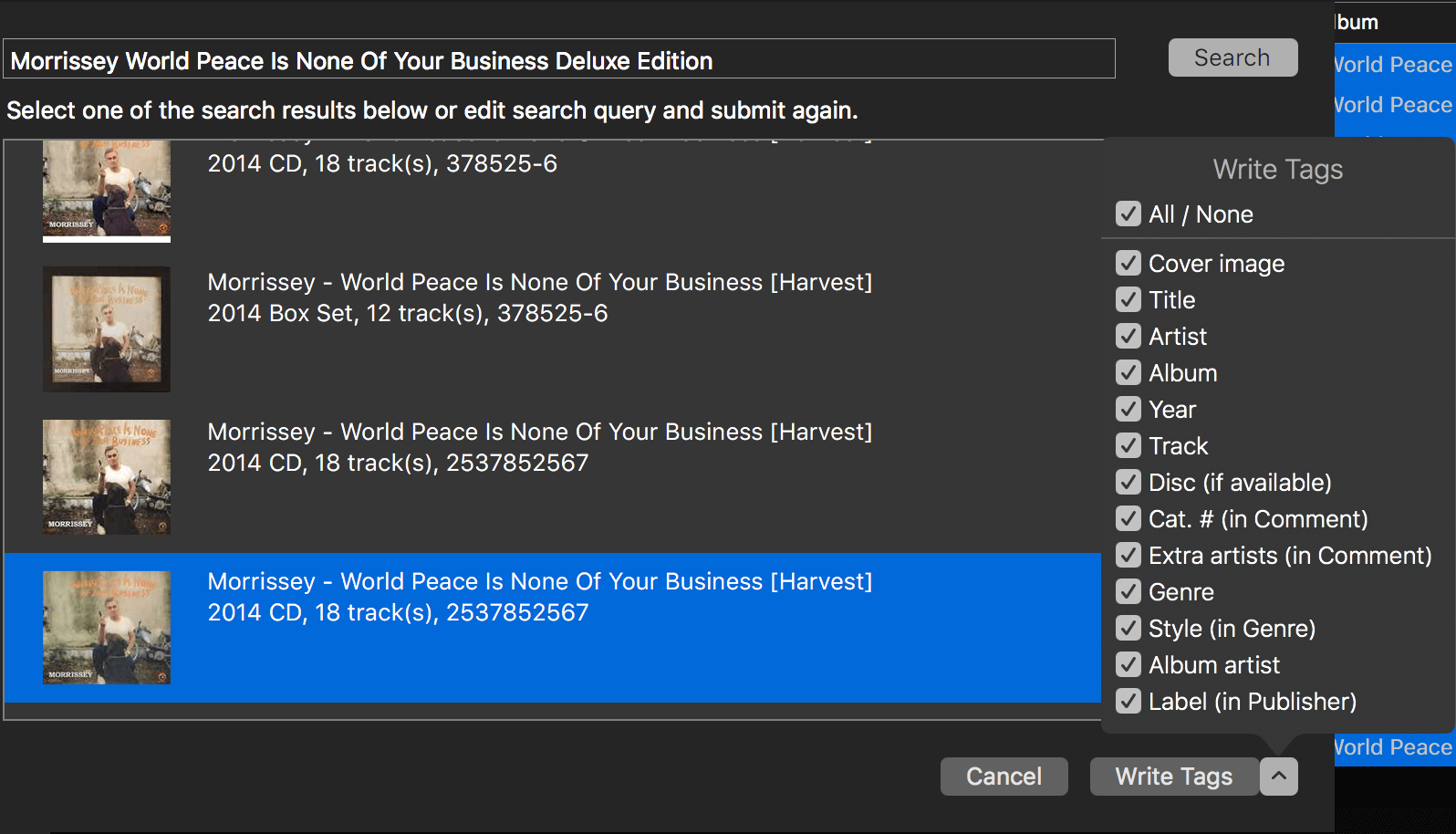Click the Search button

1232,57
